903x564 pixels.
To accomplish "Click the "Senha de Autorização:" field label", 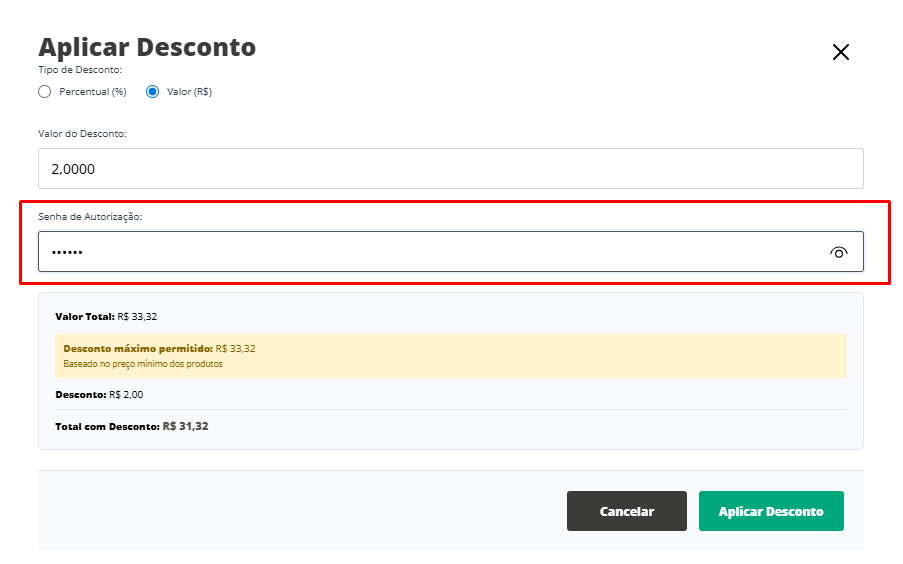I will pos(90,216).
